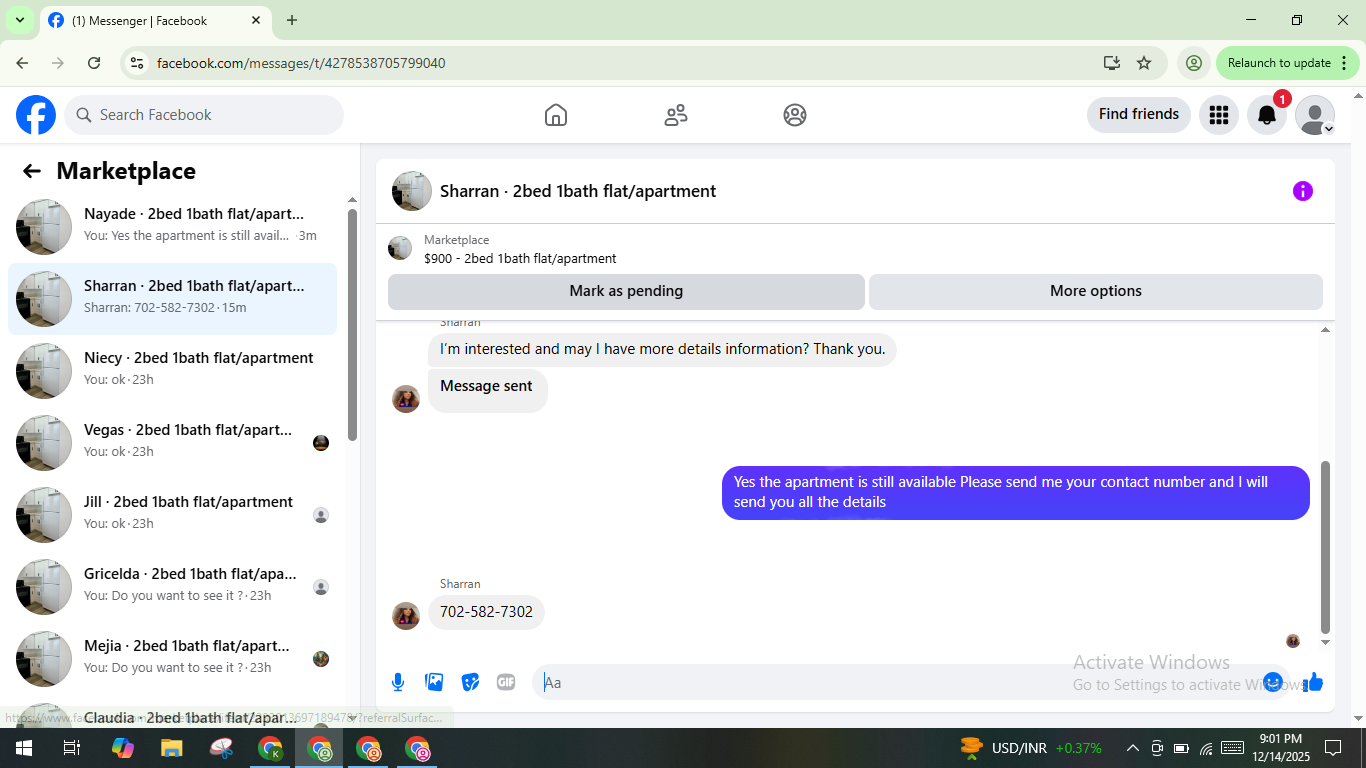The image size is (1366, 768).
Task: Open the Gricelda conversation
Action: [172, 587]
